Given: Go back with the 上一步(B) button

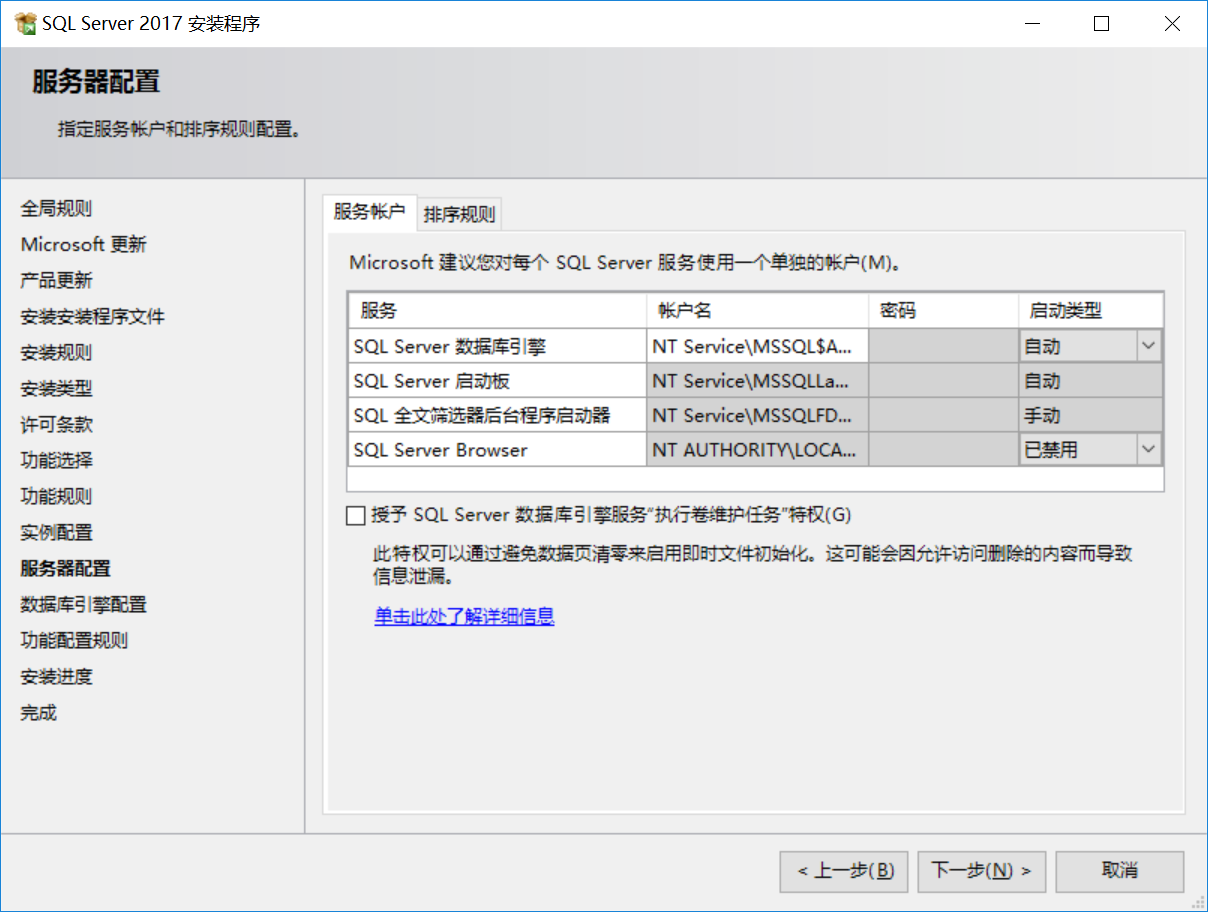Looking at the screenshot, I should click(x=844, y=871).
